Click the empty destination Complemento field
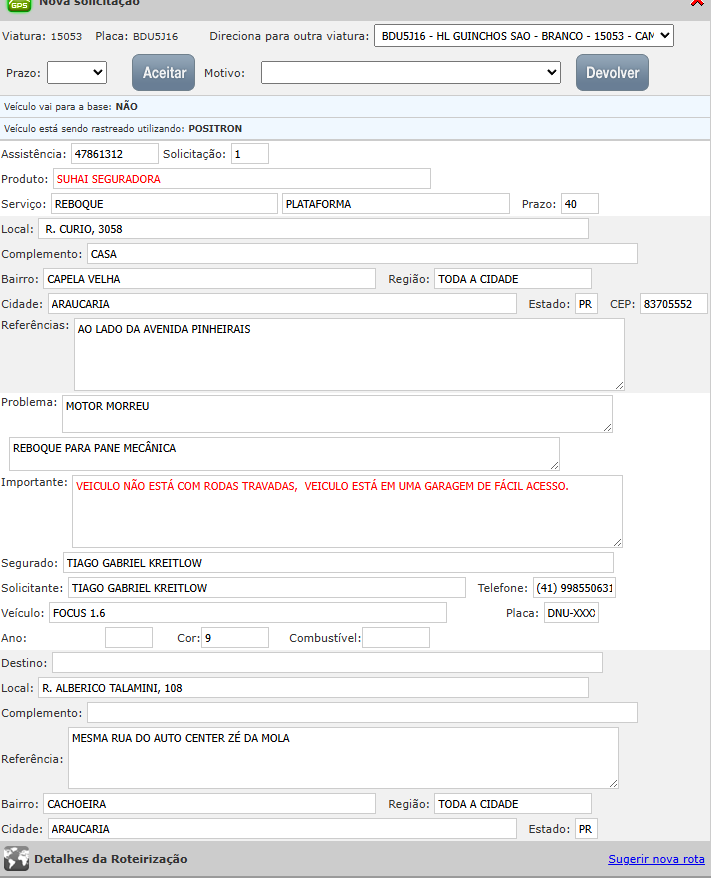 (x=362, y=713)
